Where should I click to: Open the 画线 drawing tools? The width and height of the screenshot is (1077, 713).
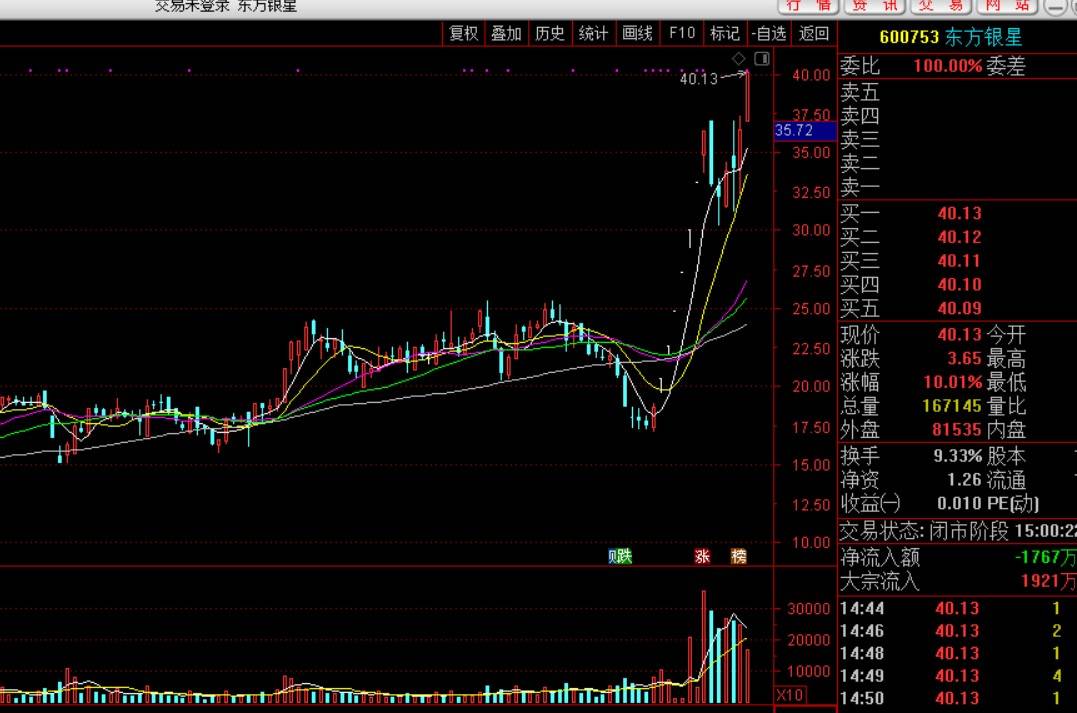point(637,33)
